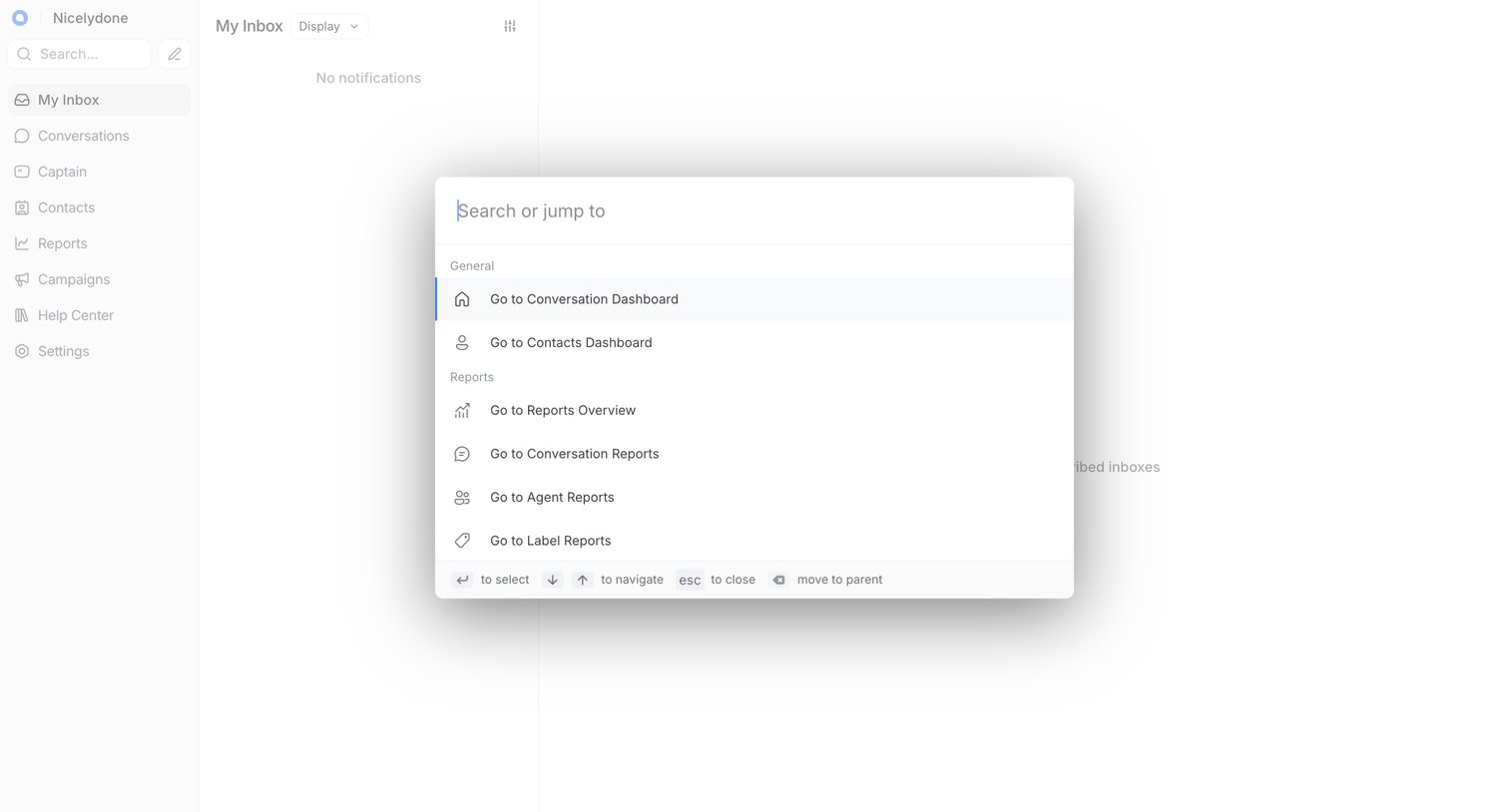Expand the Display dropdown in My Inbox
Viewport: 1509px width, 812px height.
[328, 26]
